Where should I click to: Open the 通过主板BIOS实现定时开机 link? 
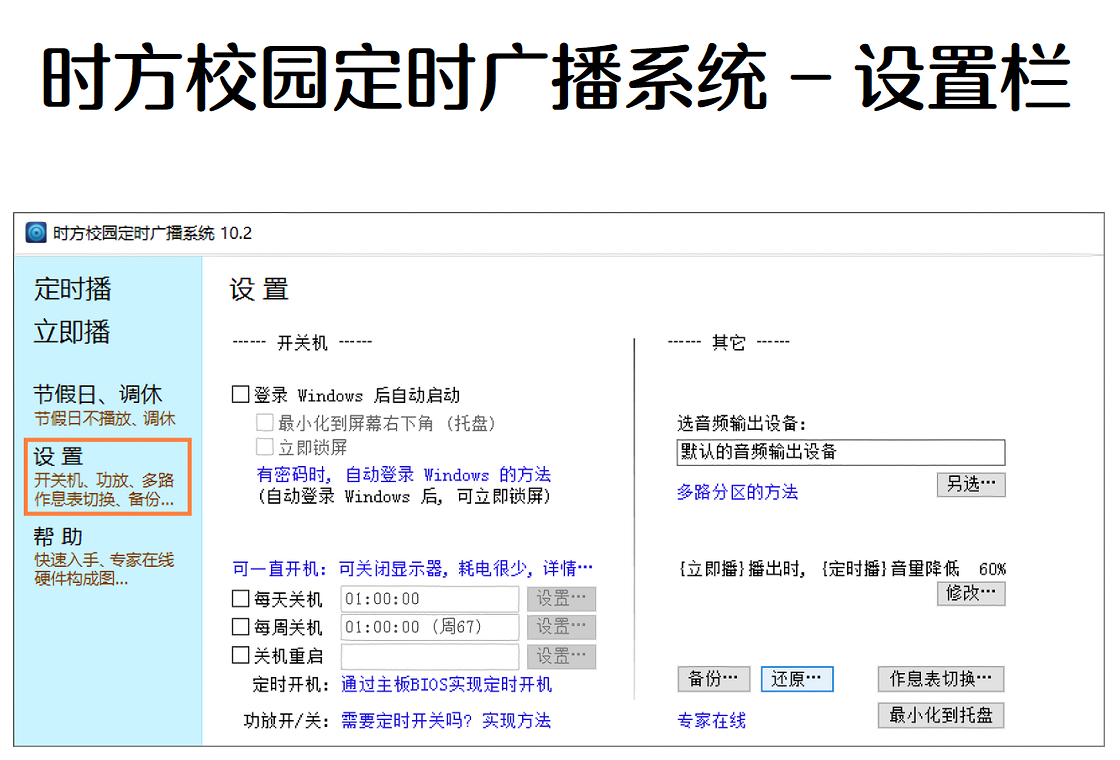tap(446, 685)
